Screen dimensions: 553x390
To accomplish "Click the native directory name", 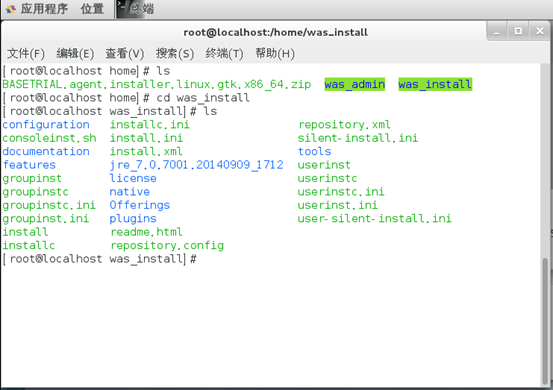I will (x=129, y=192).
